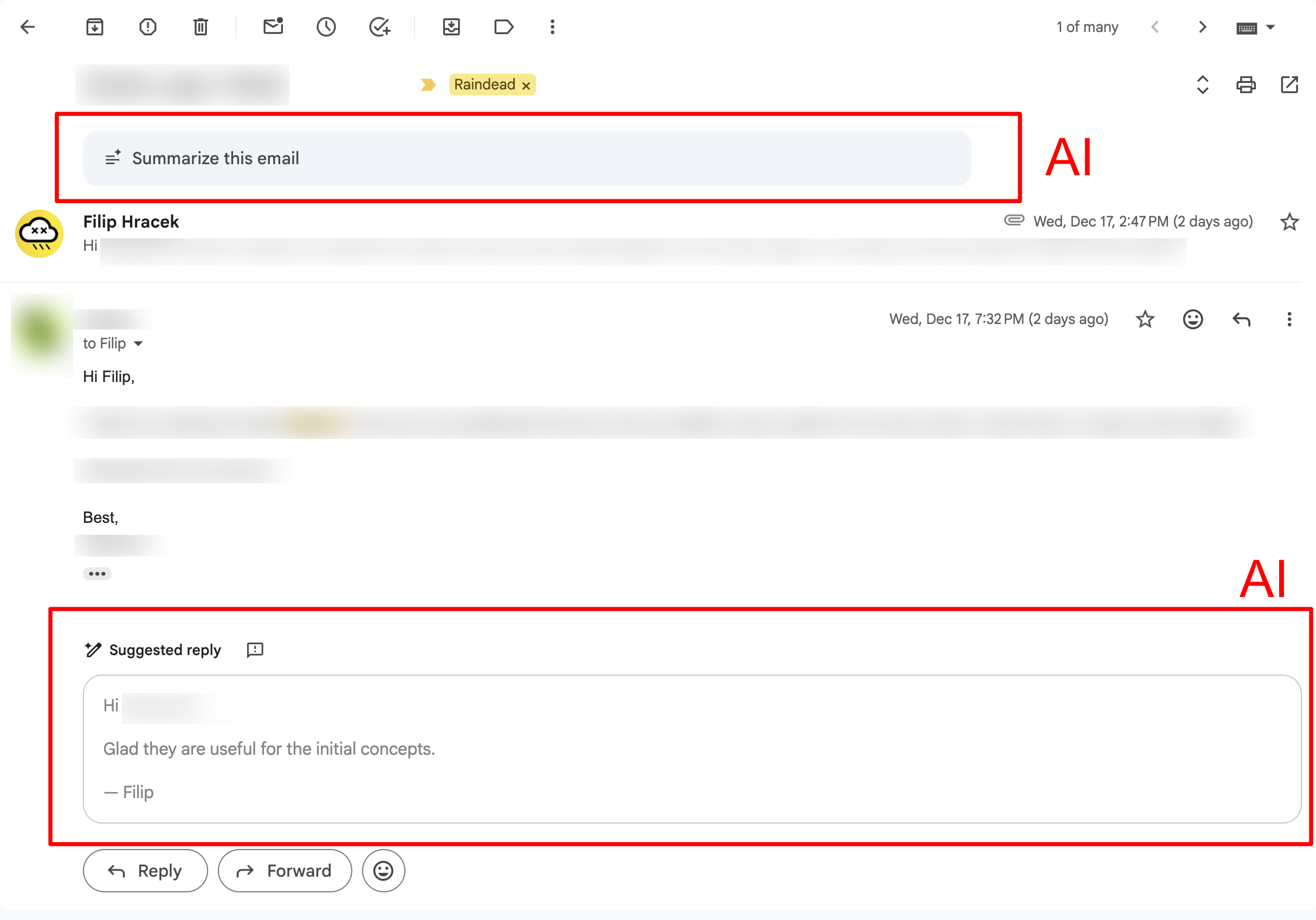This screenshot has width=1316, height=920.
Task: Remove the Raindead label with its x
Action: pos(526,86)
